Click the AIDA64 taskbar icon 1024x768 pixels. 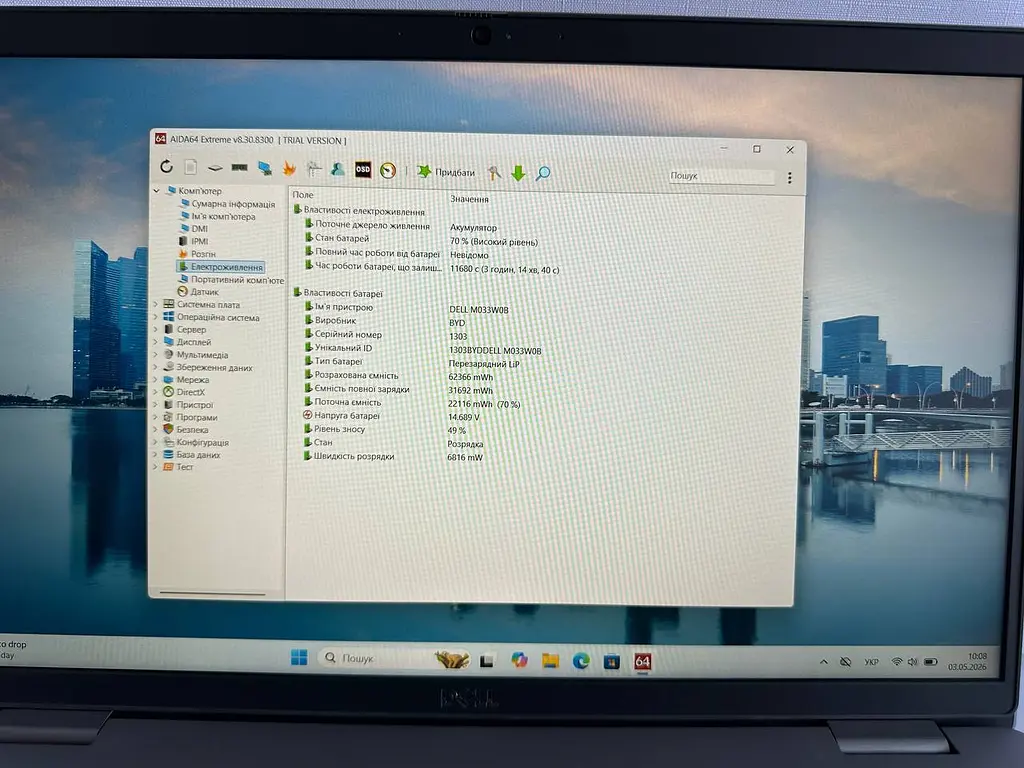(x=643, y=662)
